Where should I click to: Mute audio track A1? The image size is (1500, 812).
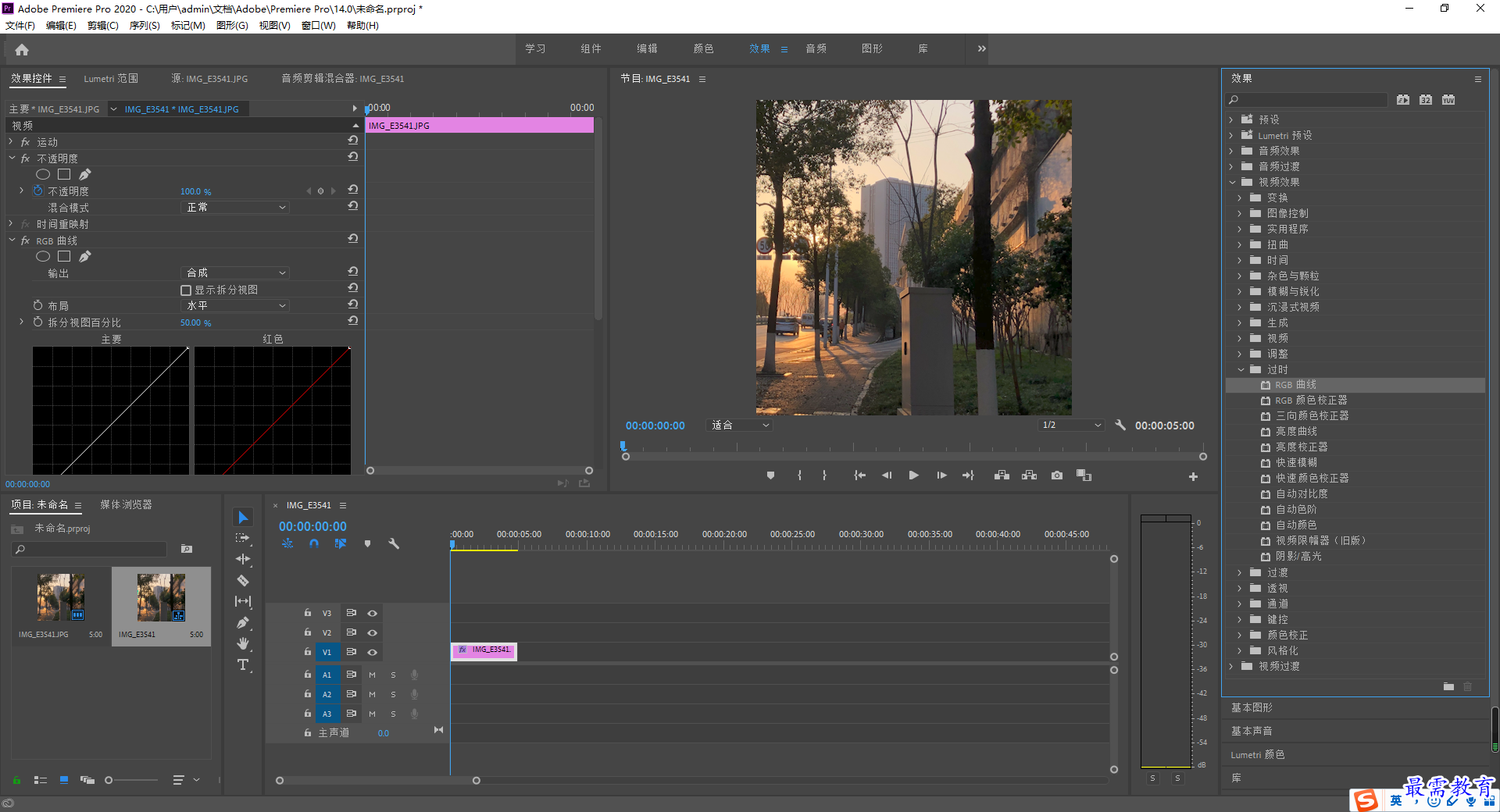[373, 675]
